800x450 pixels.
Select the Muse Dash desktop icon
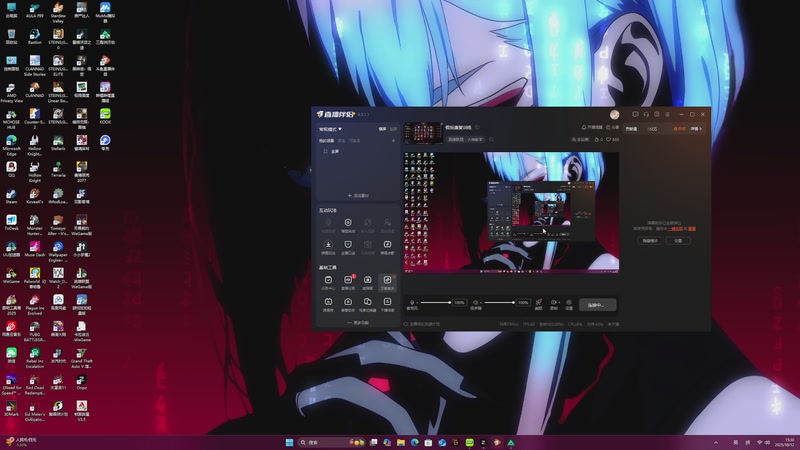coord(35,249)
